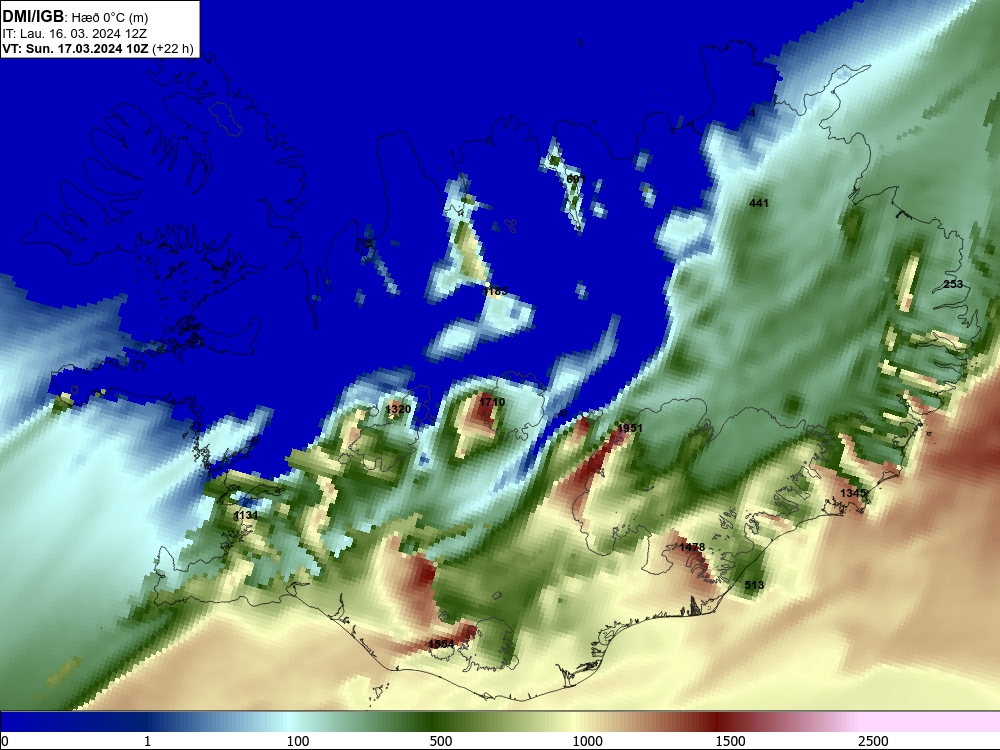The image size is (1000, 750).
Task: Click the 1320 value label on map
Action: [398, 409]
